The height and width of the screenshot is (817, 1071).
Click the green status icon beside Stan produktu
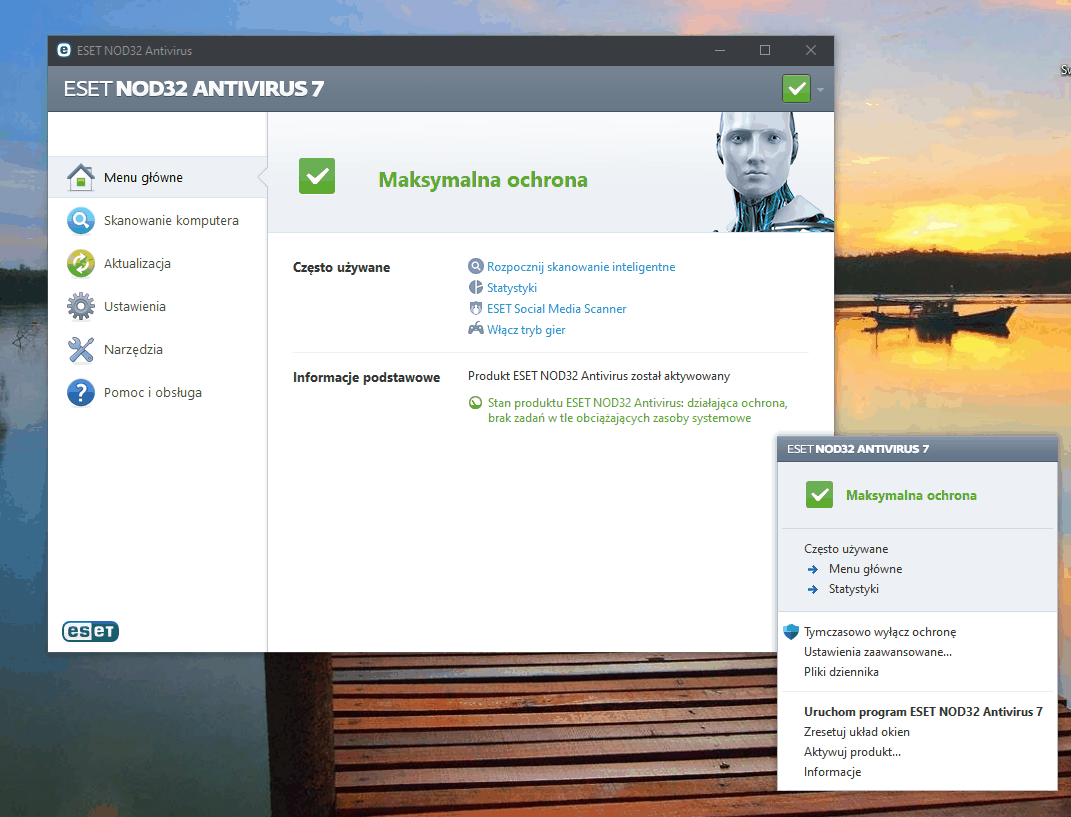(x=475, y=402)
